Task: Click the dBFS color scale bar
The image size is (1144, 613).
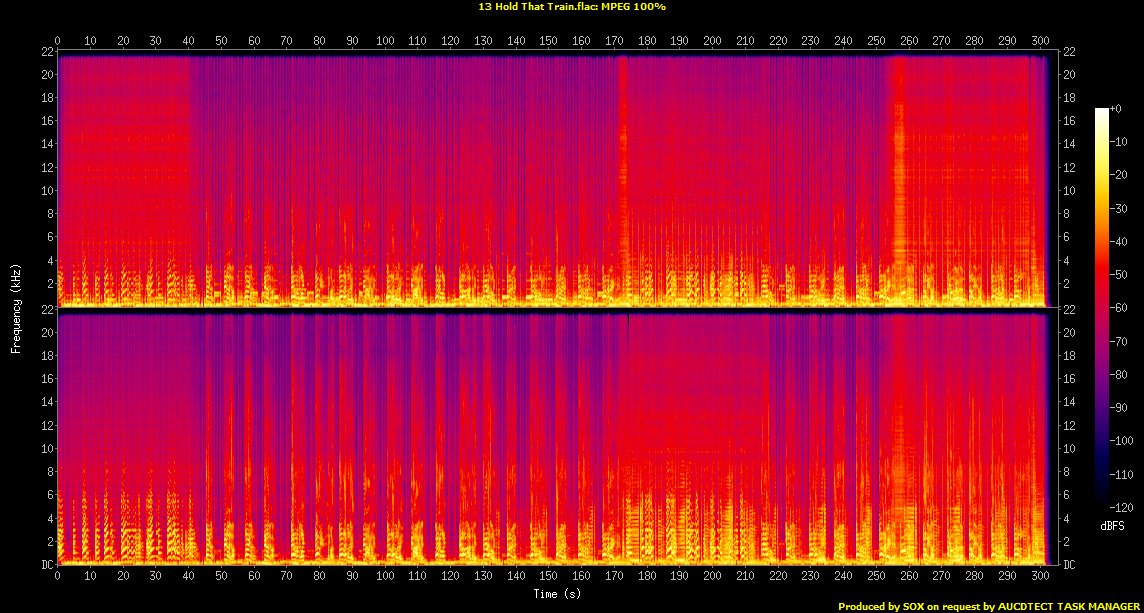Action: pos(1101,310)
